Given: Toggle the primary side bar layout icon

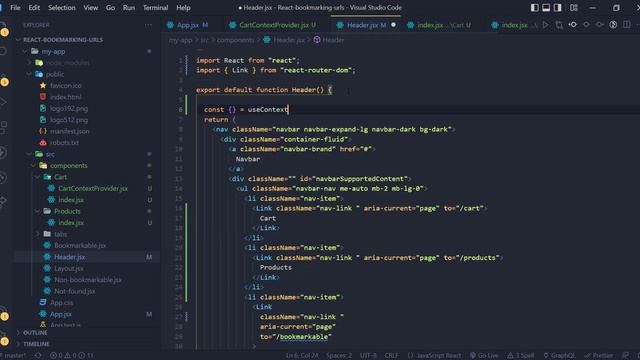Looking at the screenshot, I should click(534, 8).
